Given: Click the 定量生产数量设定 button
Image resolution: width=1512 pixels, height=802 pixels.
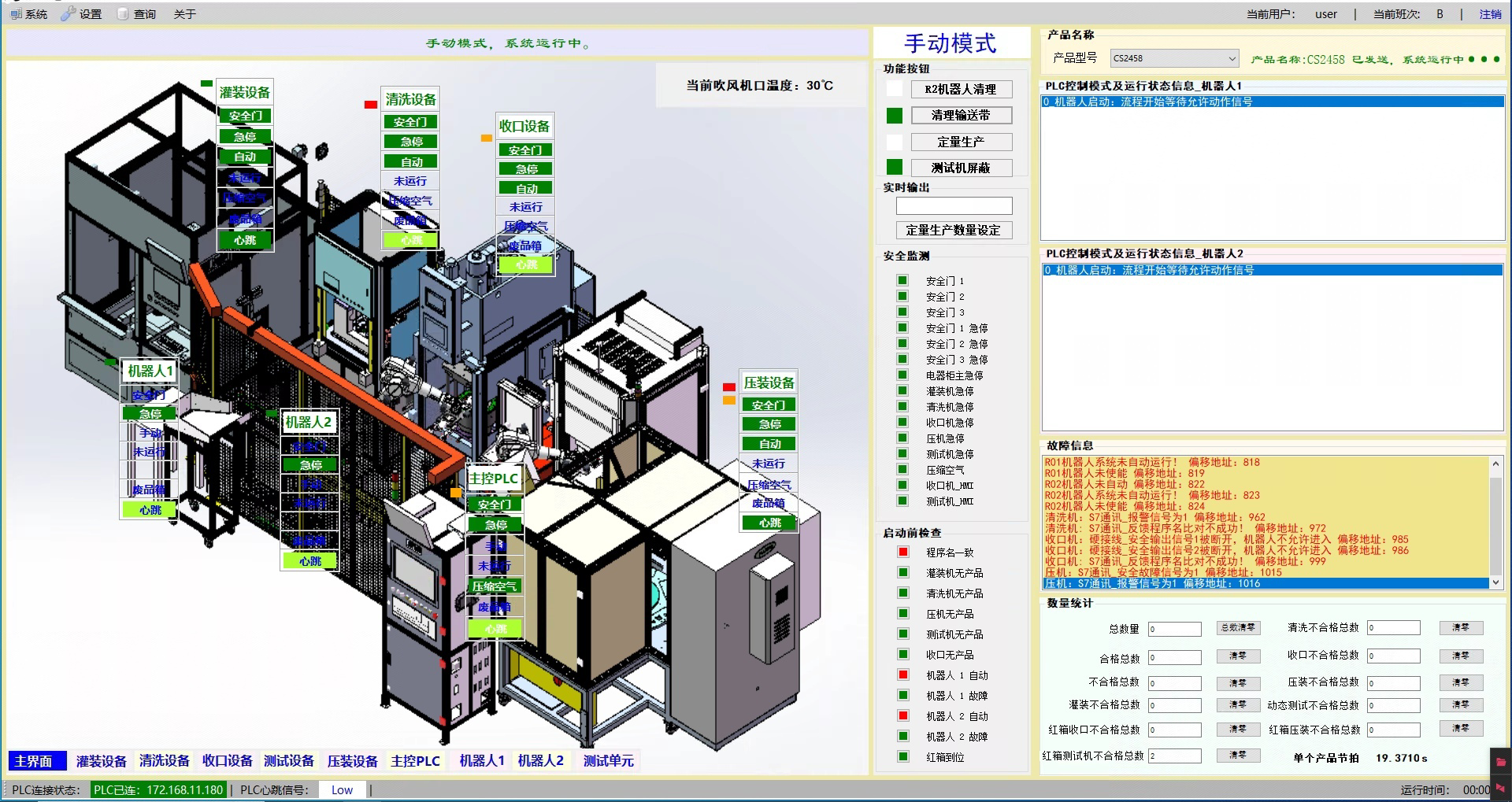Looking at the screenshot, I should (953, 230).
